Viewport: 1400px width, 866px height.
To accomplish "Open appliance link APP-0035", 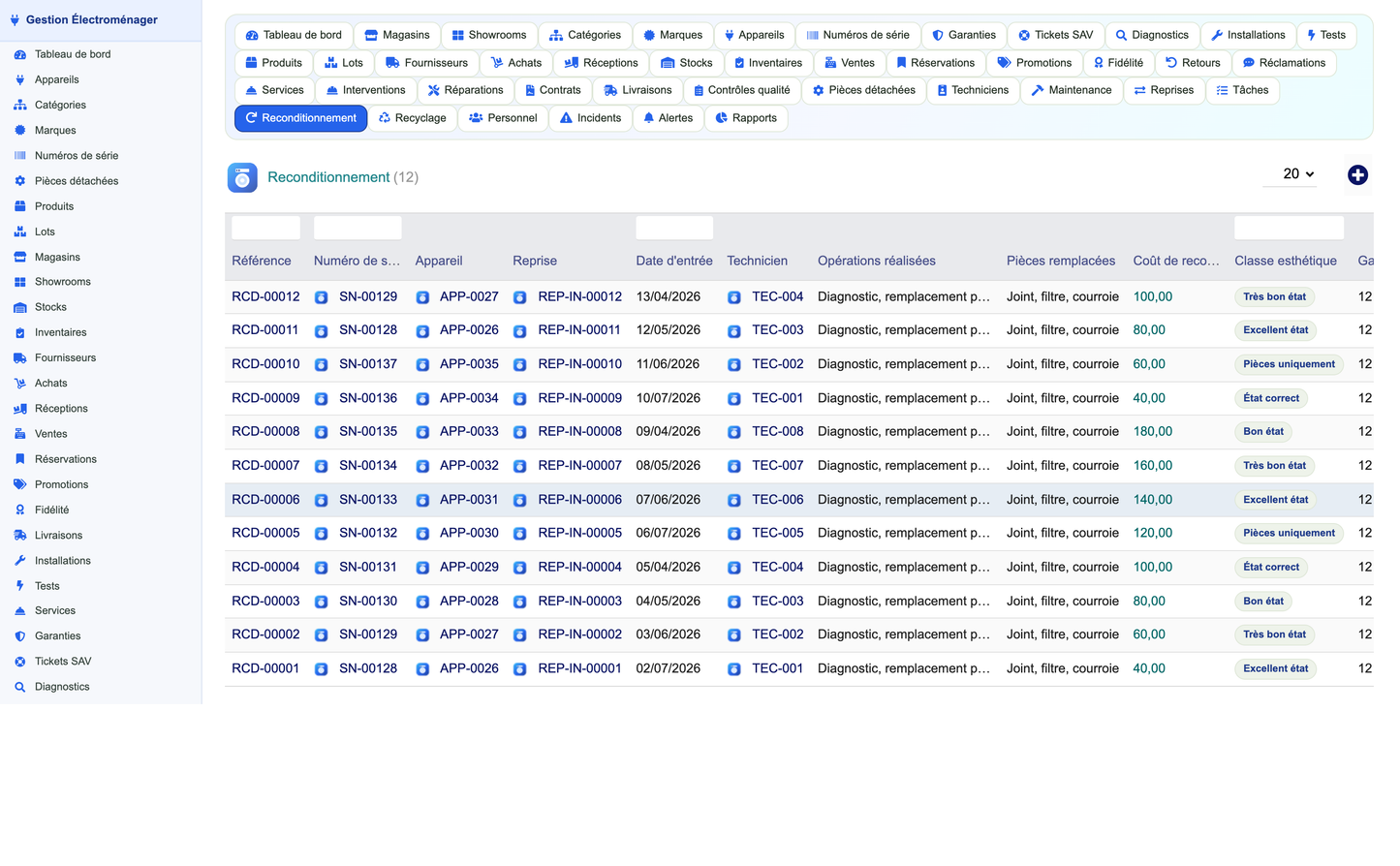I will tap(469, 364).
